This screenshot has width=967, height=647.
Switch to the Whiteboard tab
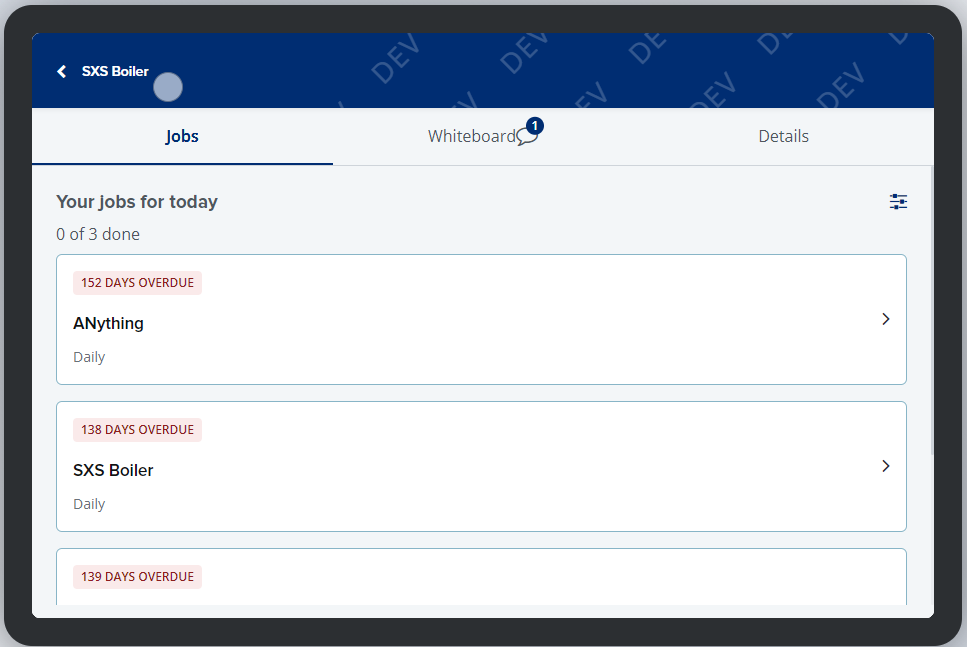483,136
